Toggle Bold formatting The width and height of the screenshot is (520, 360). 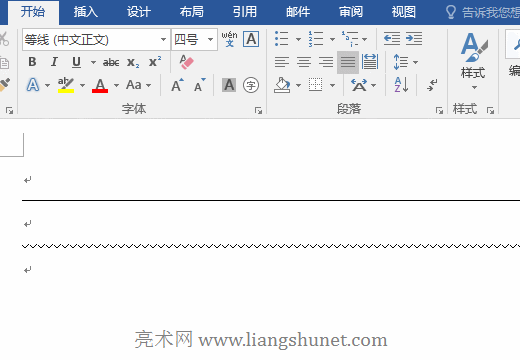click(32, 62)
